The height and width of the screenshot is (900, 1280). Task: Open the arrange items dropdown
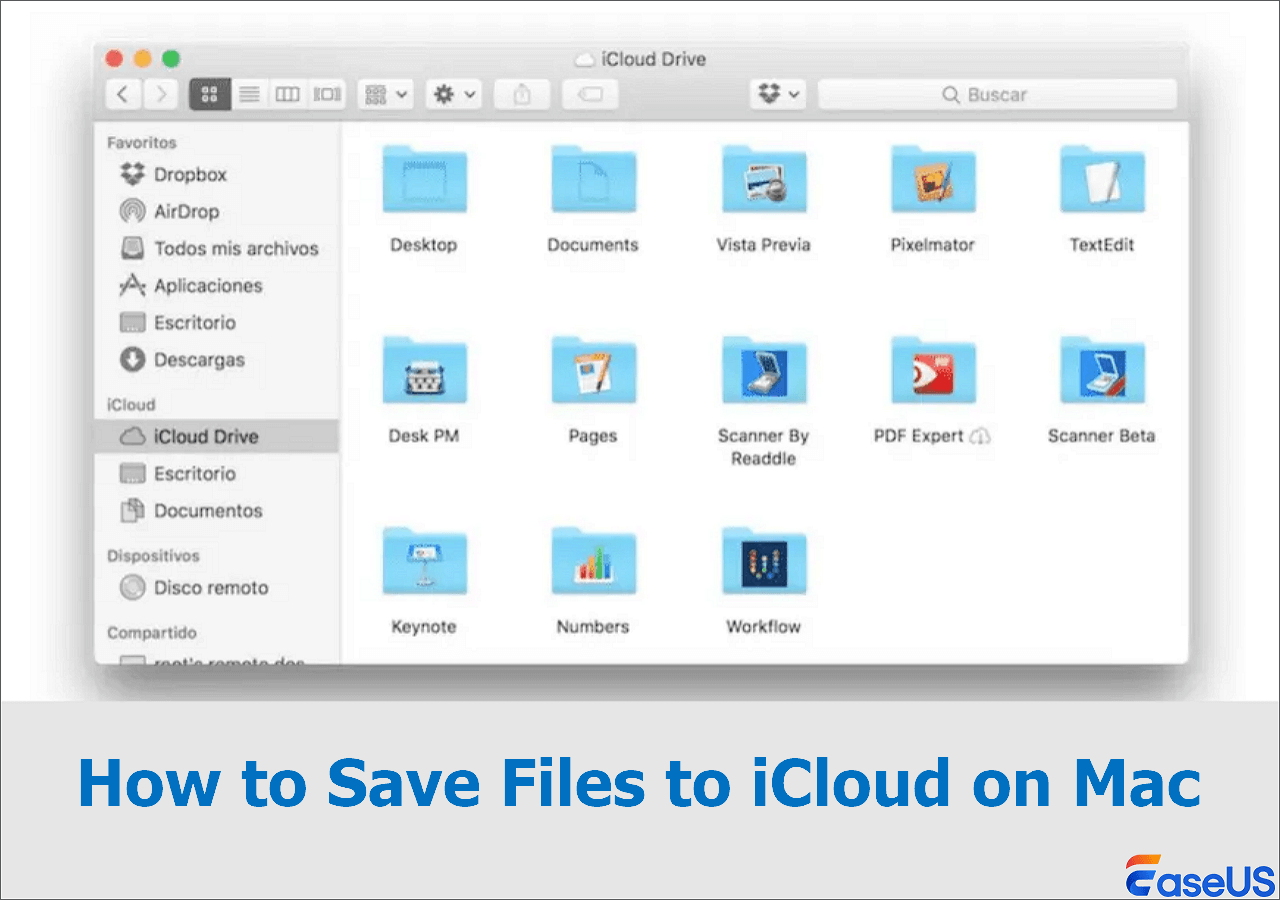(x=385, y=94)
